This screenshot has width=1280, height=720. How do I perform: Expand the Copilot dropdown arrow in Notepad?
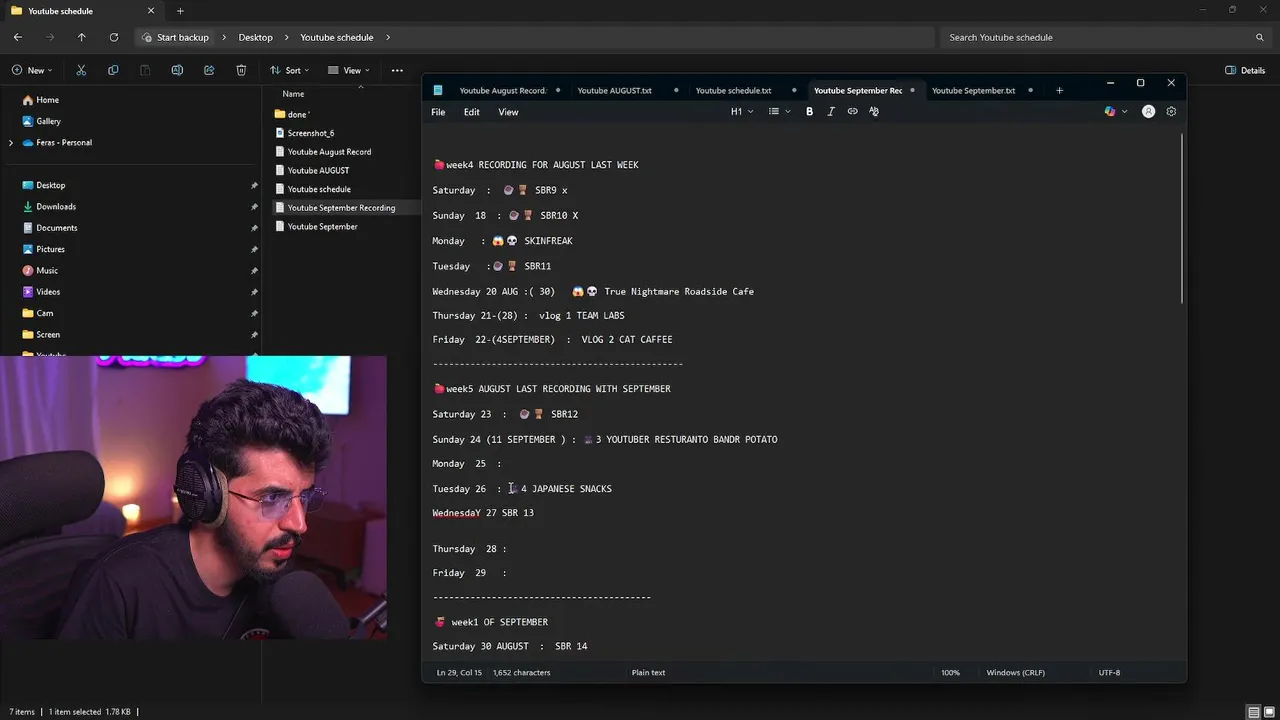[x=1125, y=112]
